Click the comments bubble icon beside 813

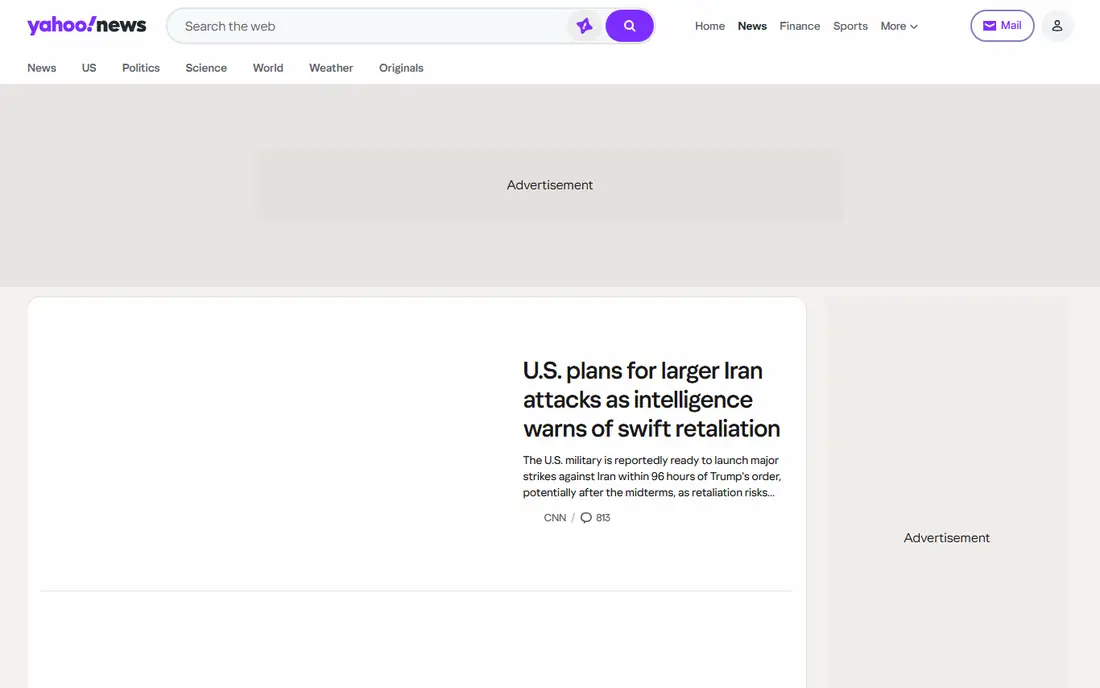coord(586,518)
